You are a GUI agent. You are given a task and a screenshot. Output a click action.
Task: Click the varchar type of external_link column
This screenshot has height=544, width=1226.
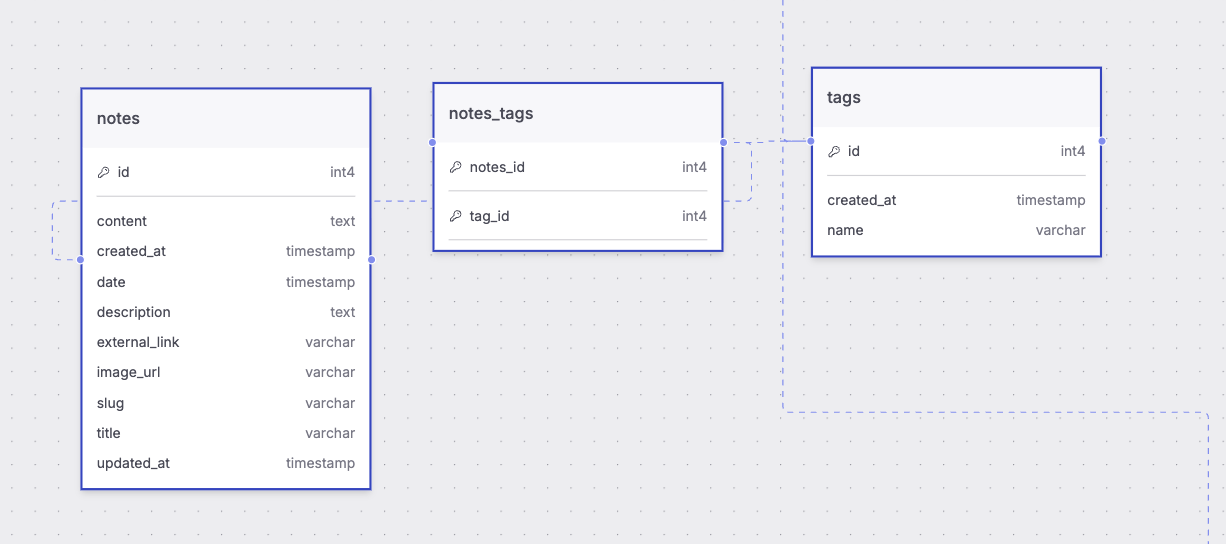(x=330, y=342)
